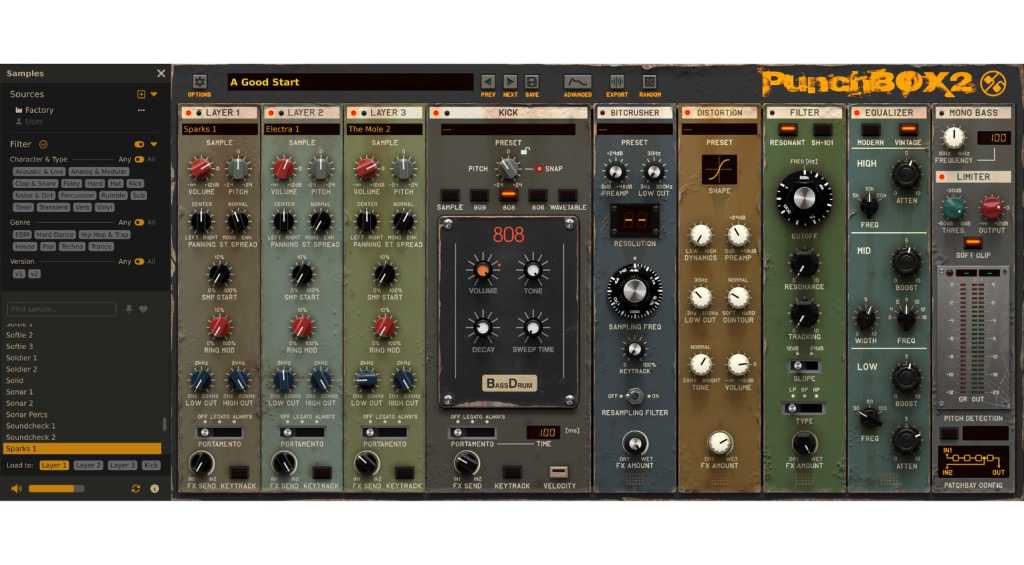Select the 909 kick generator tab
1024x565 pixels.
479,195
